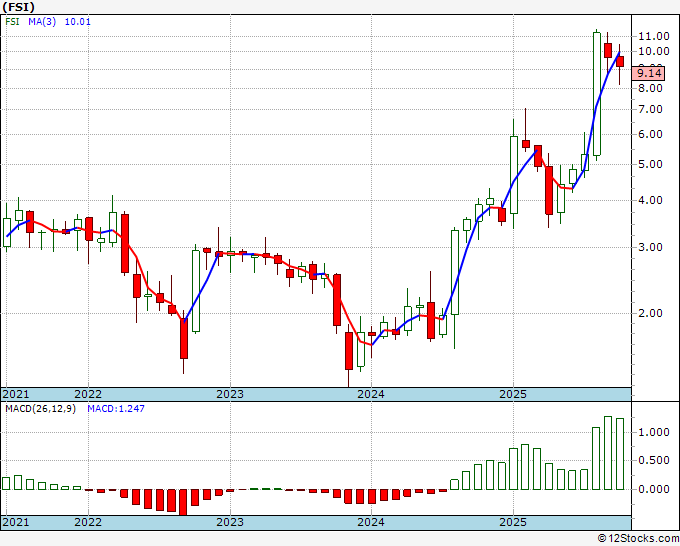Click the 0.500 MACD axis label
Image resolution: width=680 pixels, height=546 pixels.
(x=654, y=461)
